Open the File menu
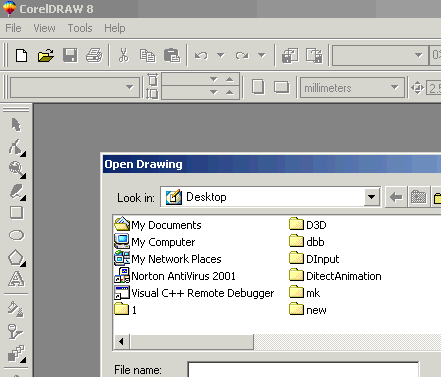Screen dimensions: 441x377 [13, 28]
